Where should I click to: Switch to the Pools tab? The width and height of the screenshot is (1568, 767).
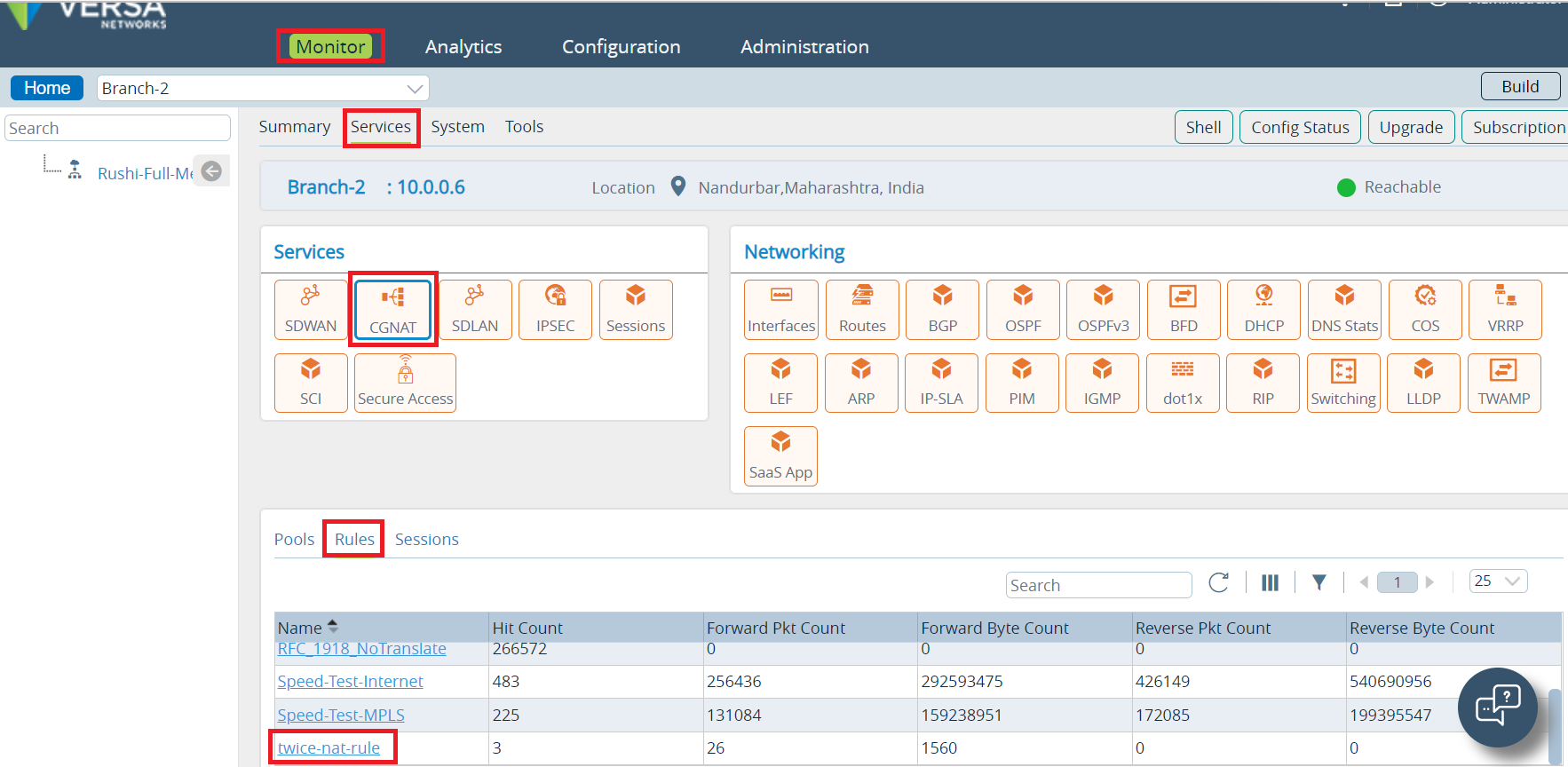coord(294,539)
